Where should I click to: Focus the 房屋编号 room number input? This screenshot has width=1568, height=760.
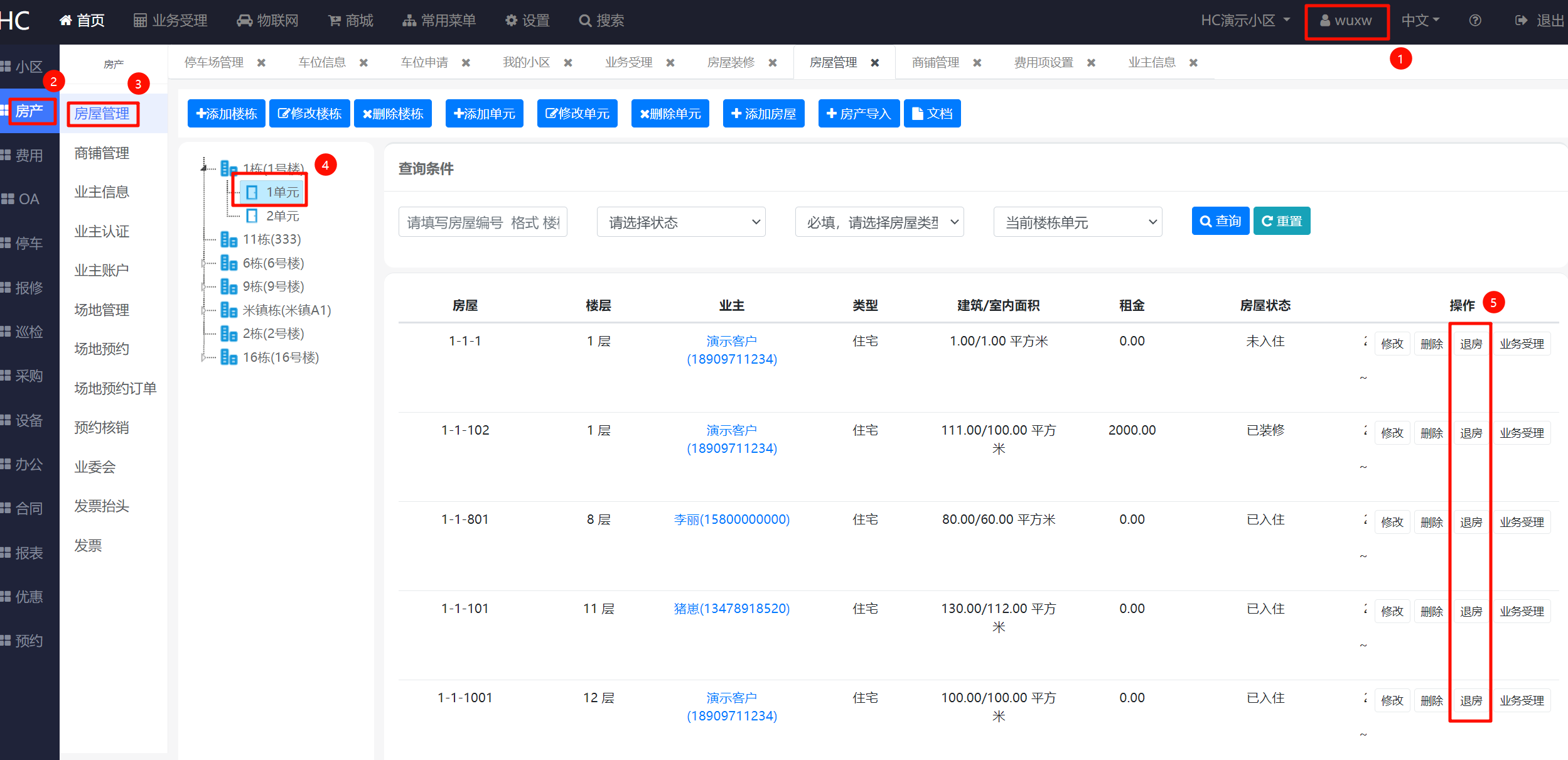tap(483, 222)
